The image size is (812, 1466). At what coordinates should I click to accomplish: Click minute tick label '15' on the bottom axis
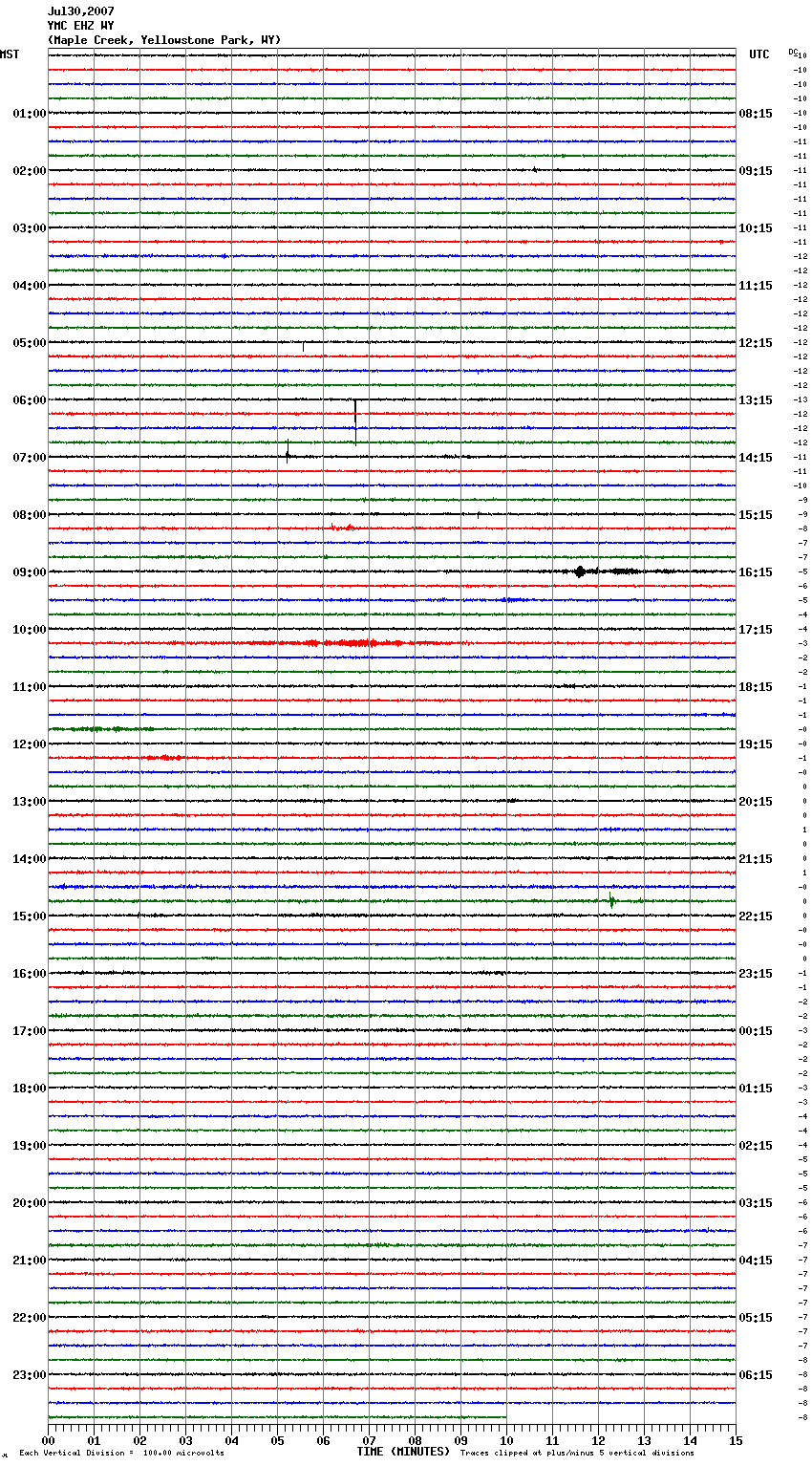point(736,1440)
